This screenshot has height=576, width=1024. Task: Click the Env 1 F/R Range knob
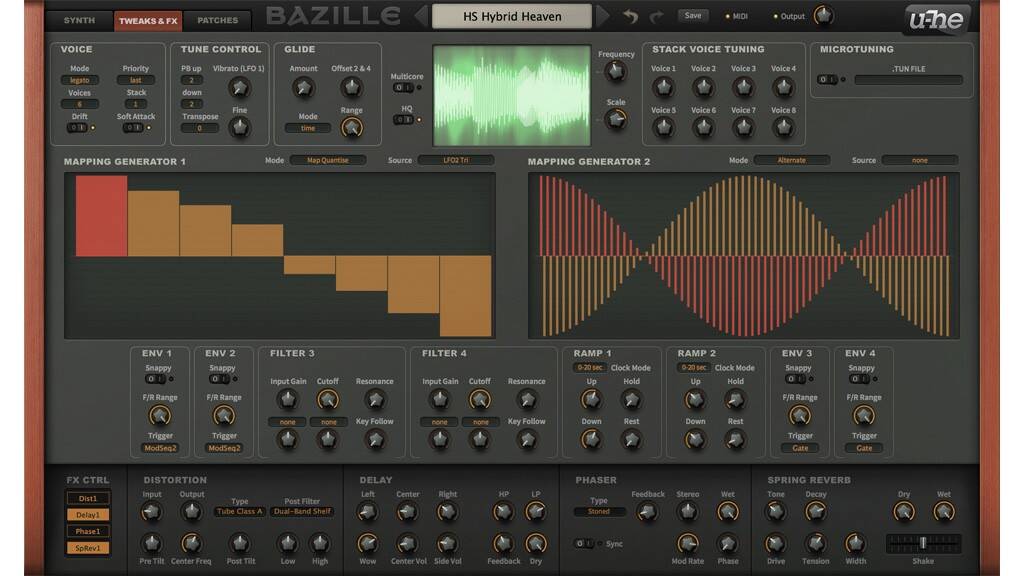[x=159, y=415]
